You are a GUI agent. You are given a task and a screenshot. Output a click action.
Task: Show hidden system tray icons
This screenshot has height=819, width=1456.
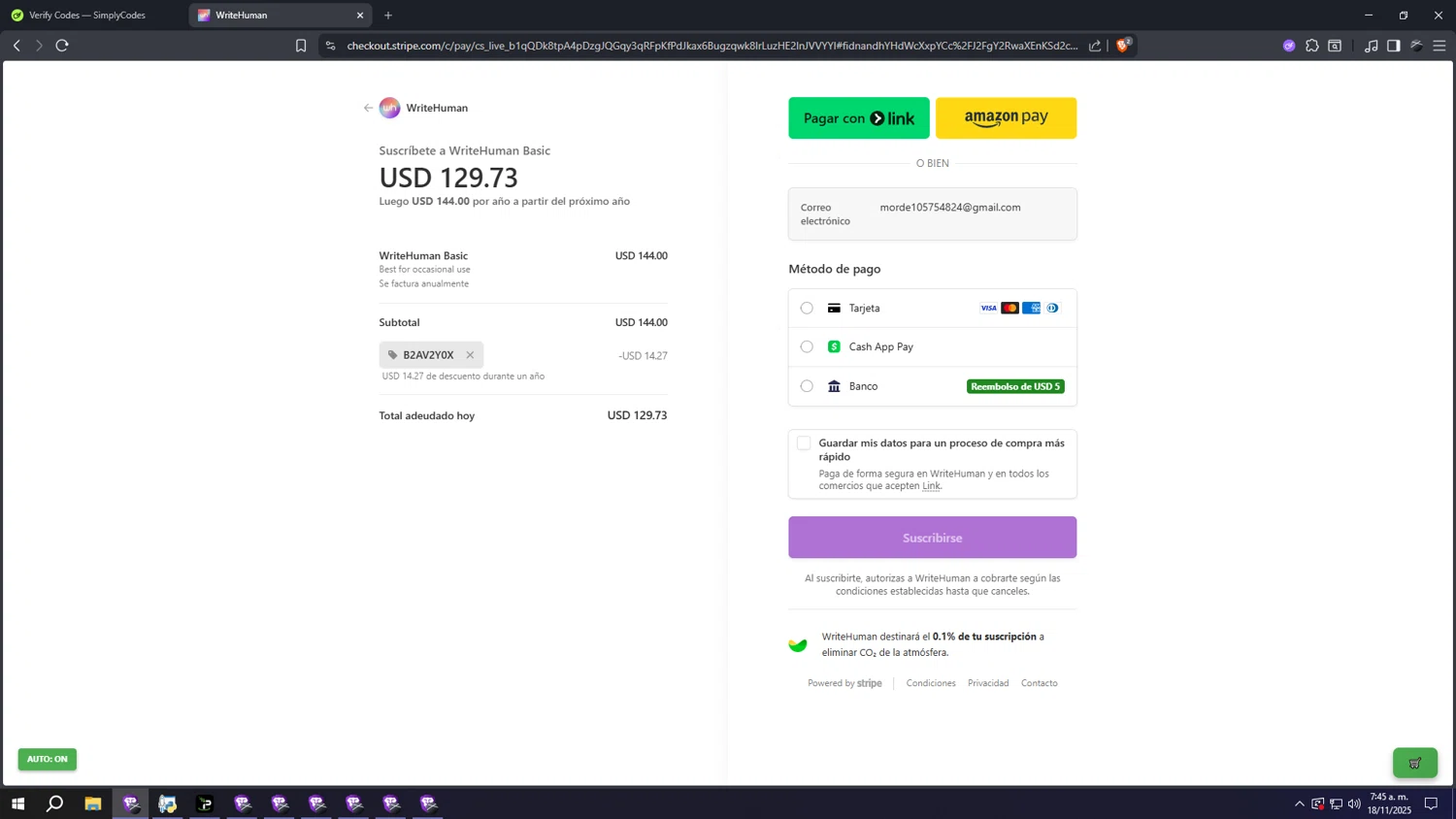tap(1300, 803)
